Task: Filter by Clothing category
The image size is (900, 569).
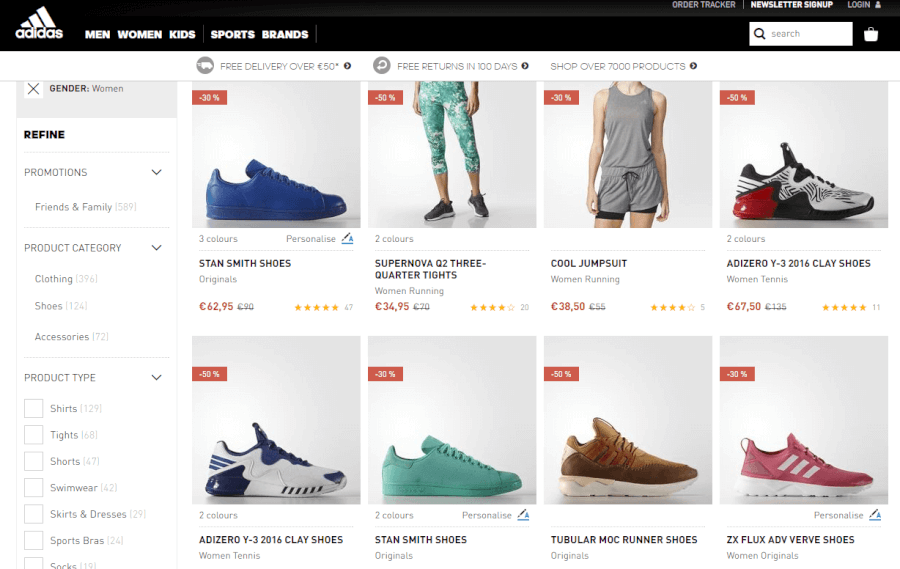Action: (66, 278)
